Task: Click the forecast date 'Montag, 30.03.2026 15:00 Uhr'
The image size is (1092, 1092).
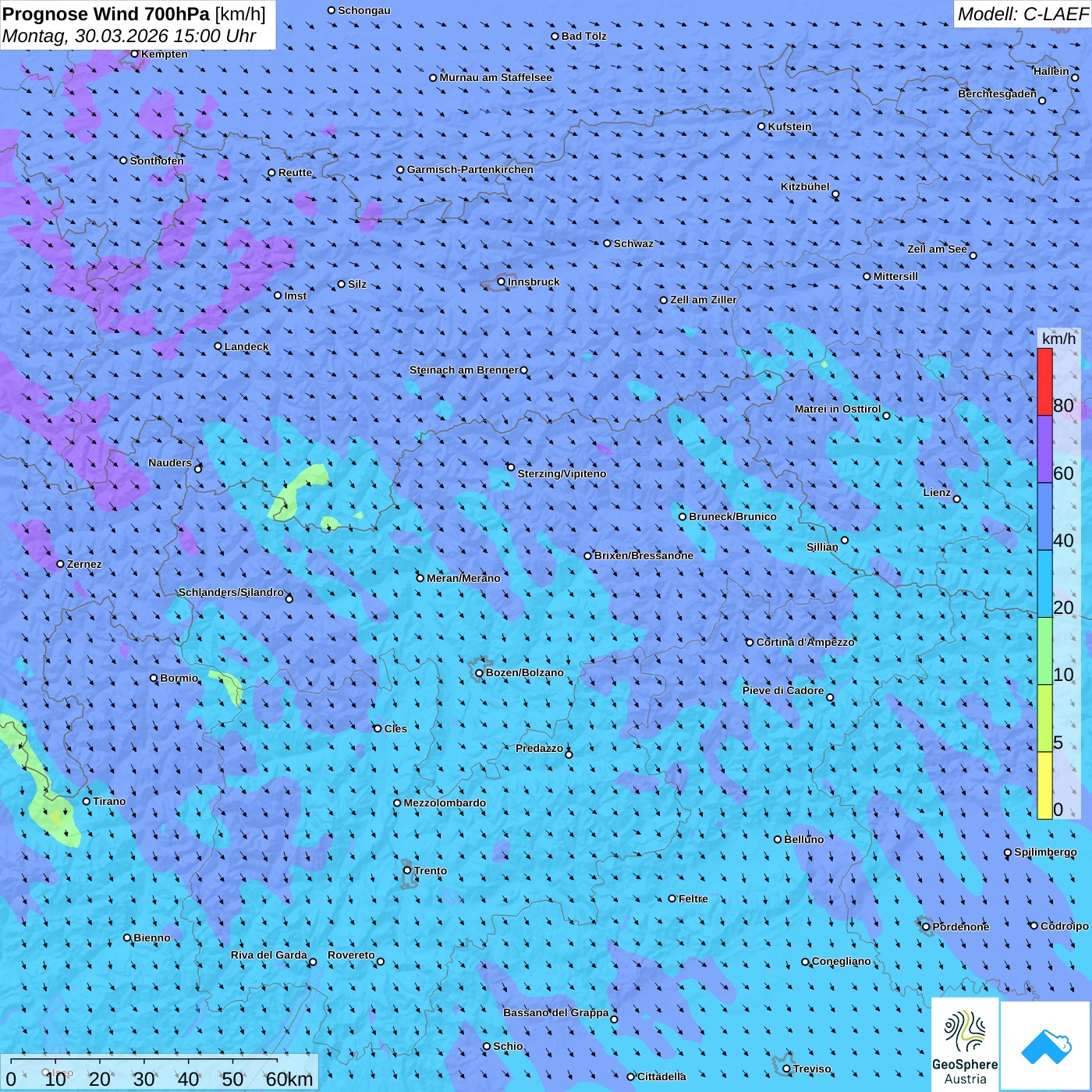Action: pos(129,36)
